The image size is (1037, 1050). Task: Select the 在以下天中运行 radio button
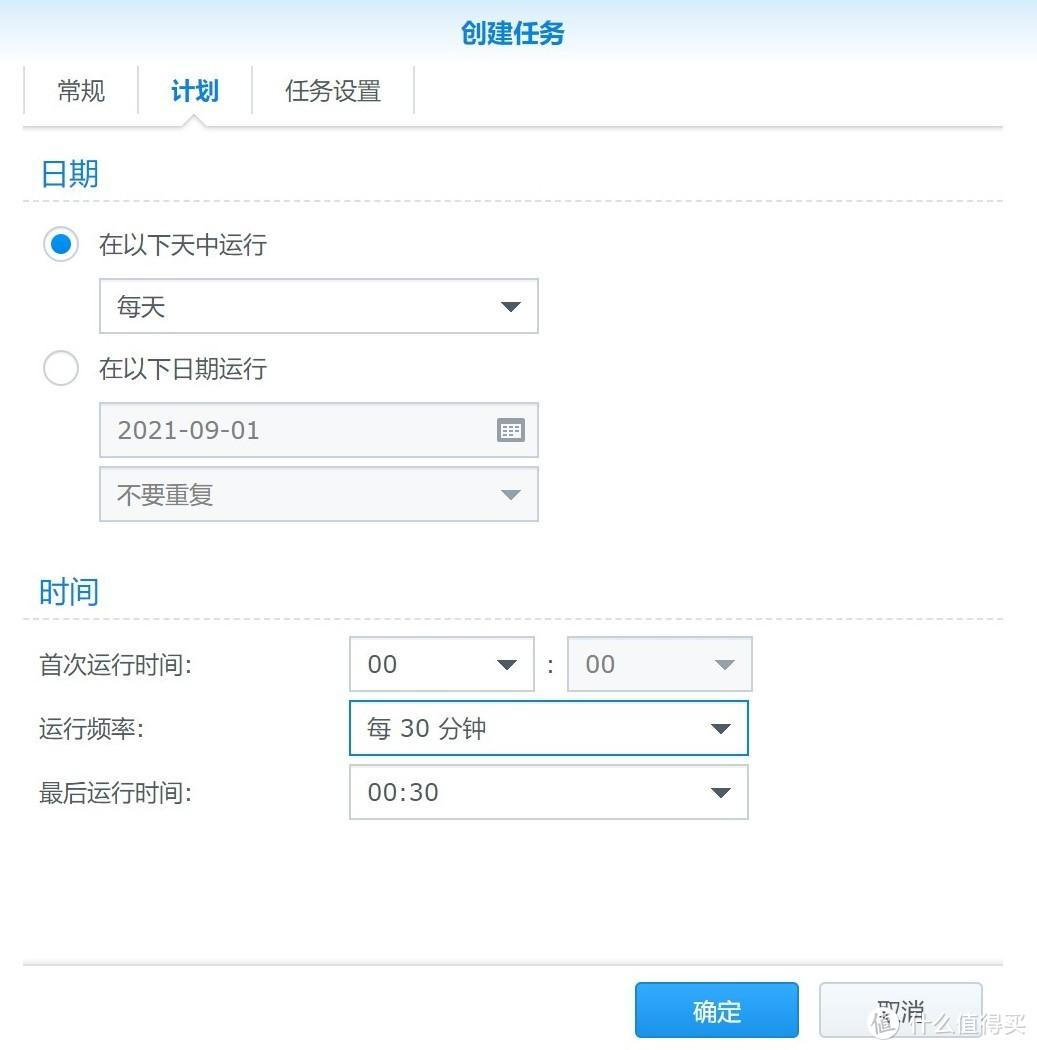[x=61, y=245]
